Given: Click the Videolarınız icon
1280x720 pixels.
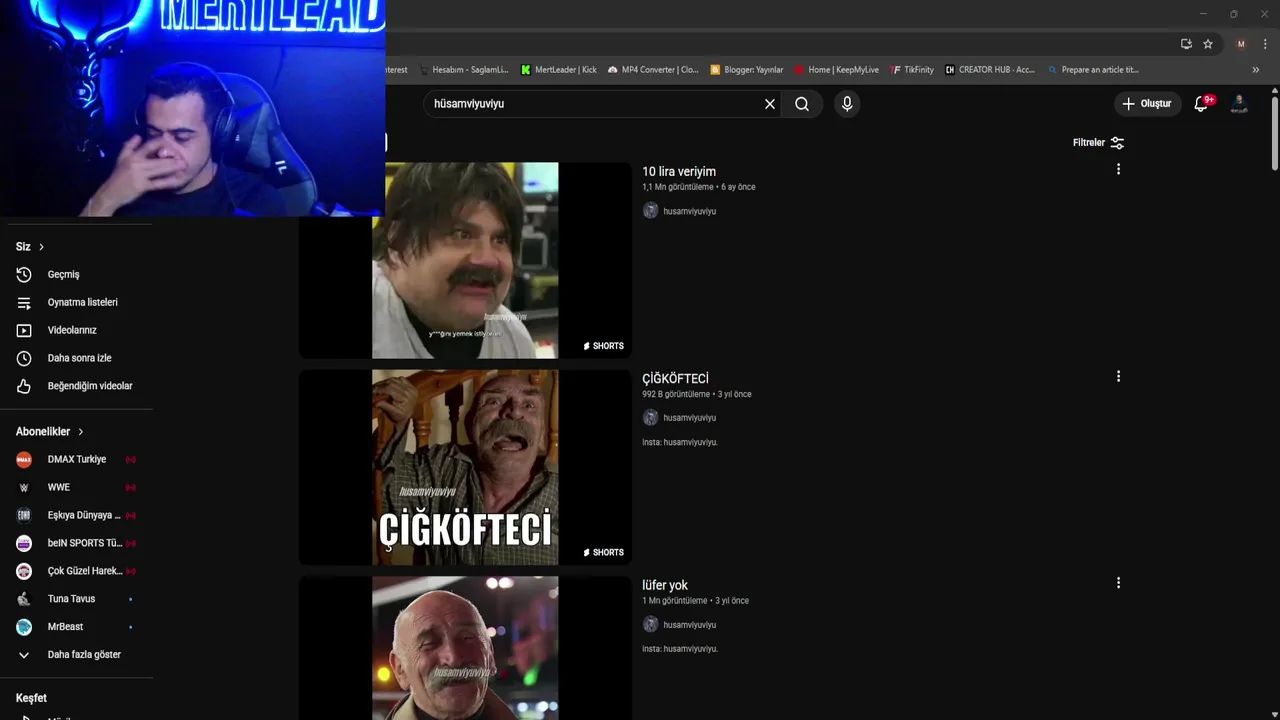Looking at the screenshot, I should 24,330.
